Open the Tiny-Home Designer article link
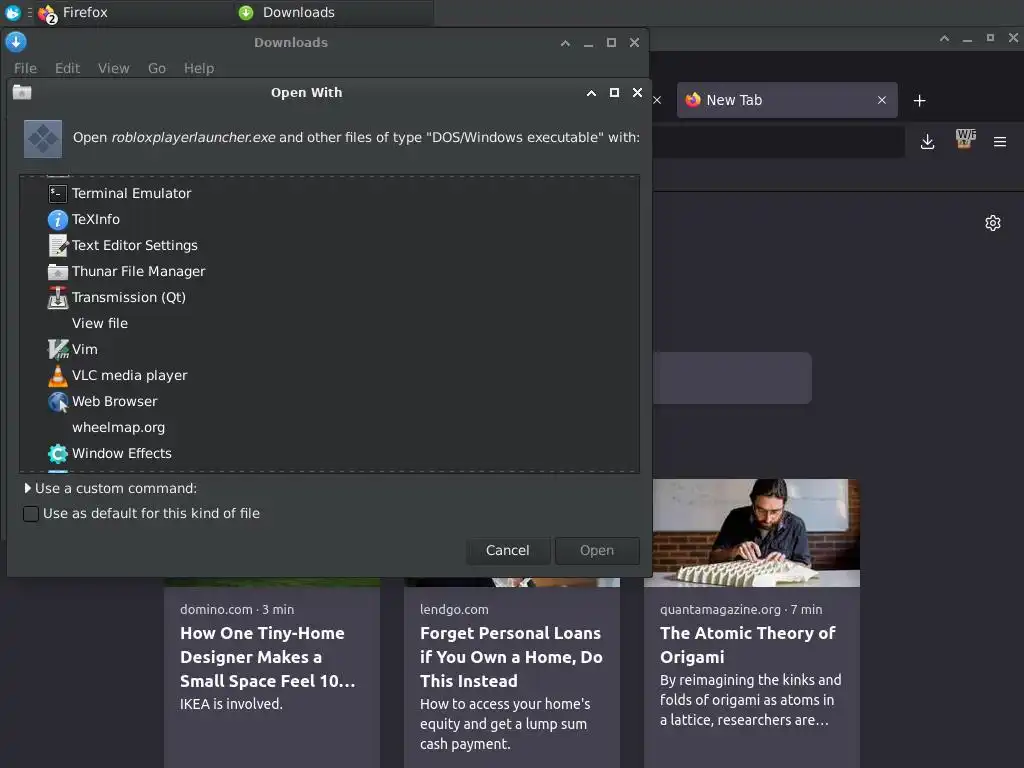 point(268,657)
